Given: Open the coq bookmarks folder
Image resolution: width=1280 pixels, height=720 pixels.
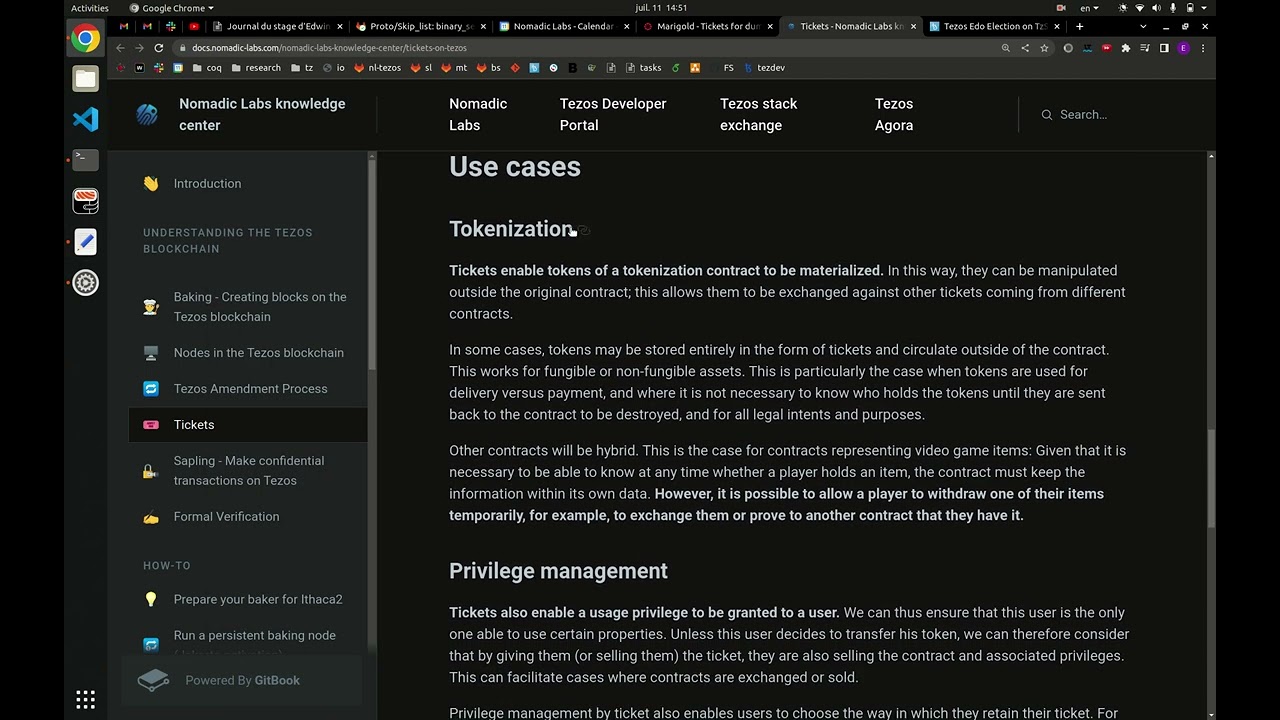Looking at the screenshot, I should click(207, 68).
